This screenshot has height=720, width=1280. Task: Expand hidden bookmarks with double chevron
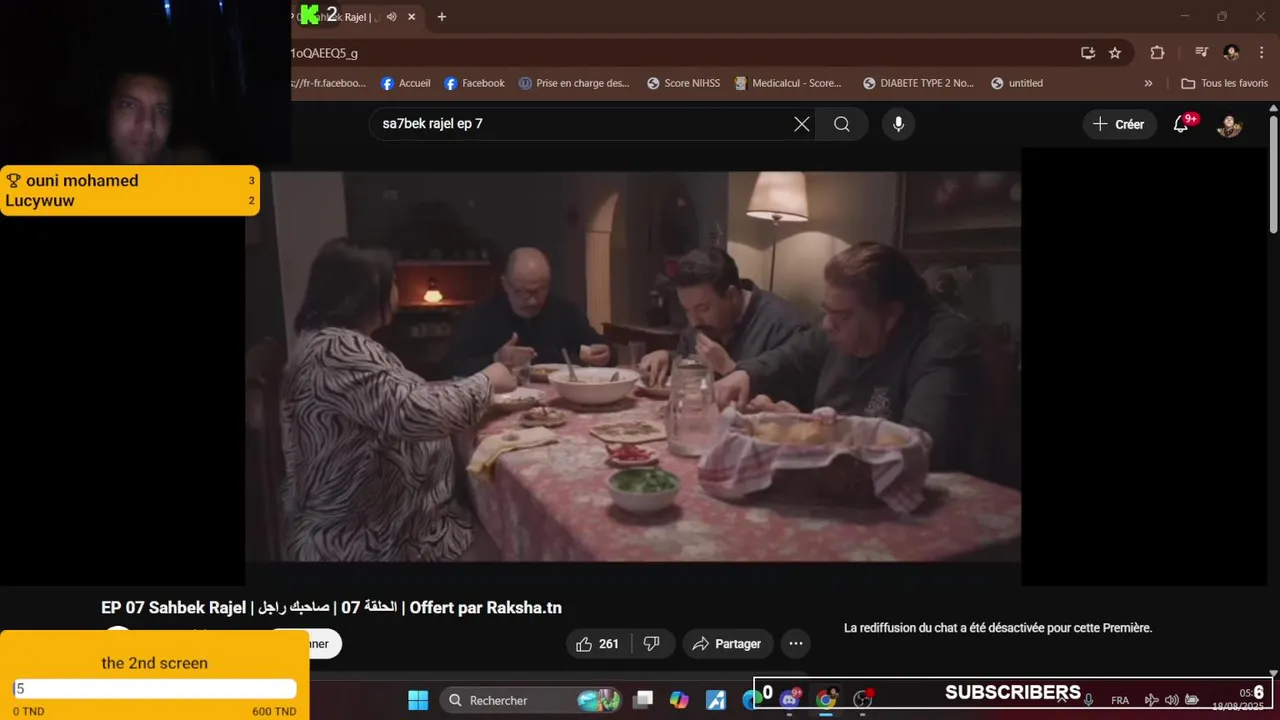[x=1148, y=83]
